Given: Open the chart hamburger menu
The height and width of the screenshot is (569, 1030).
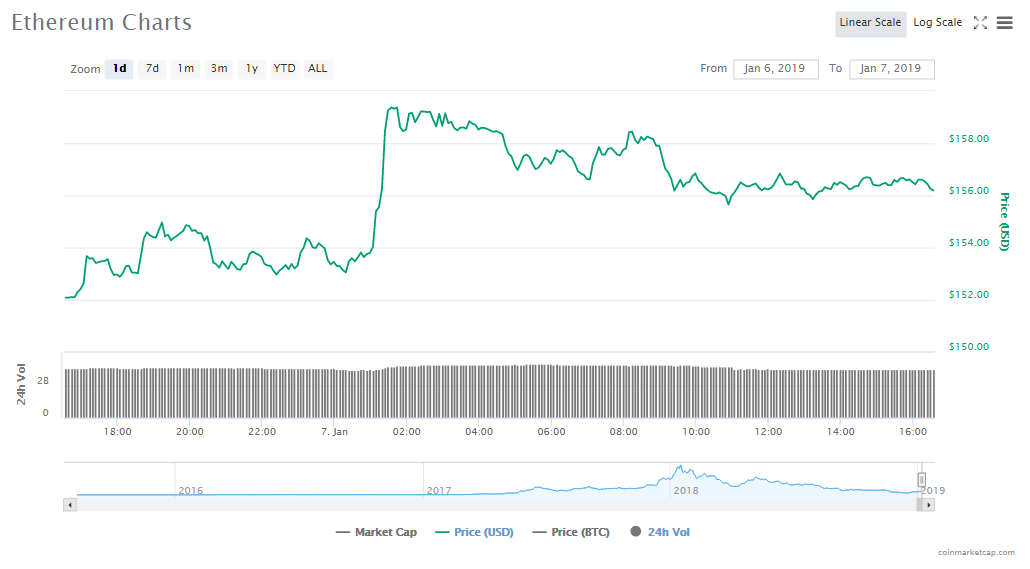Looking at the screenshot, I should [x=1004, y=23].
